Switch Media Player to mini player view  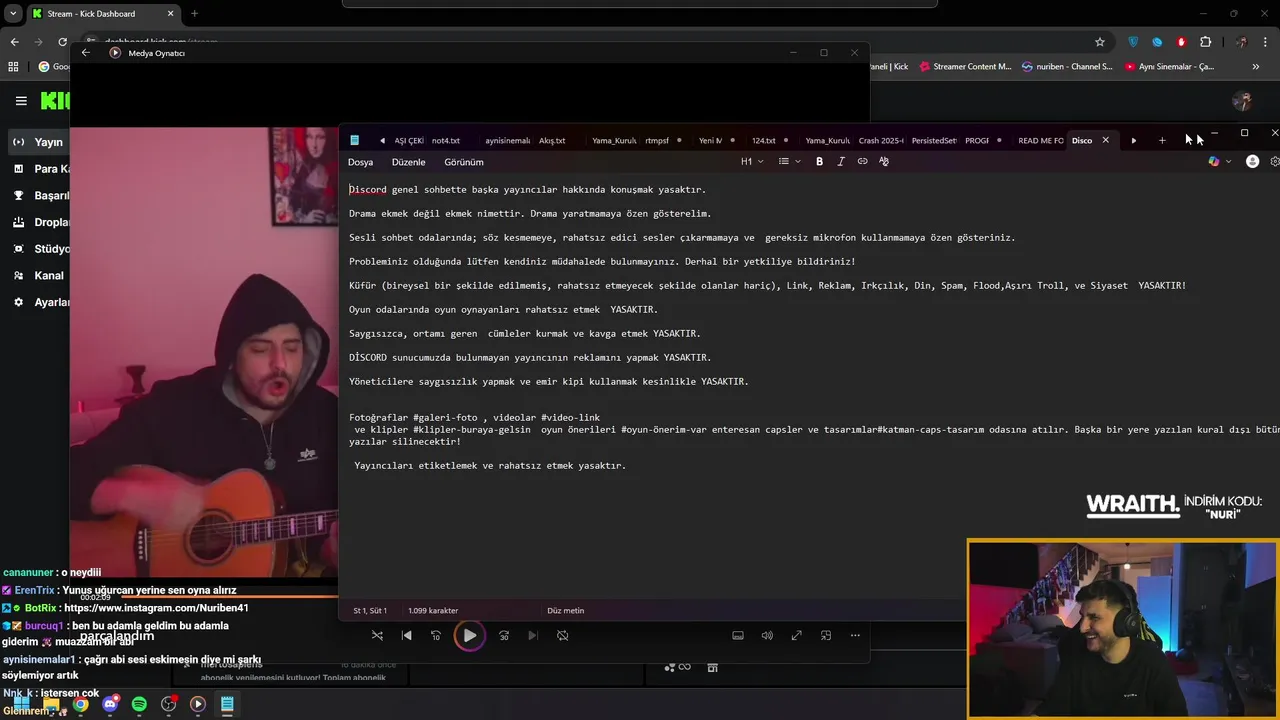tap(826, 635)
